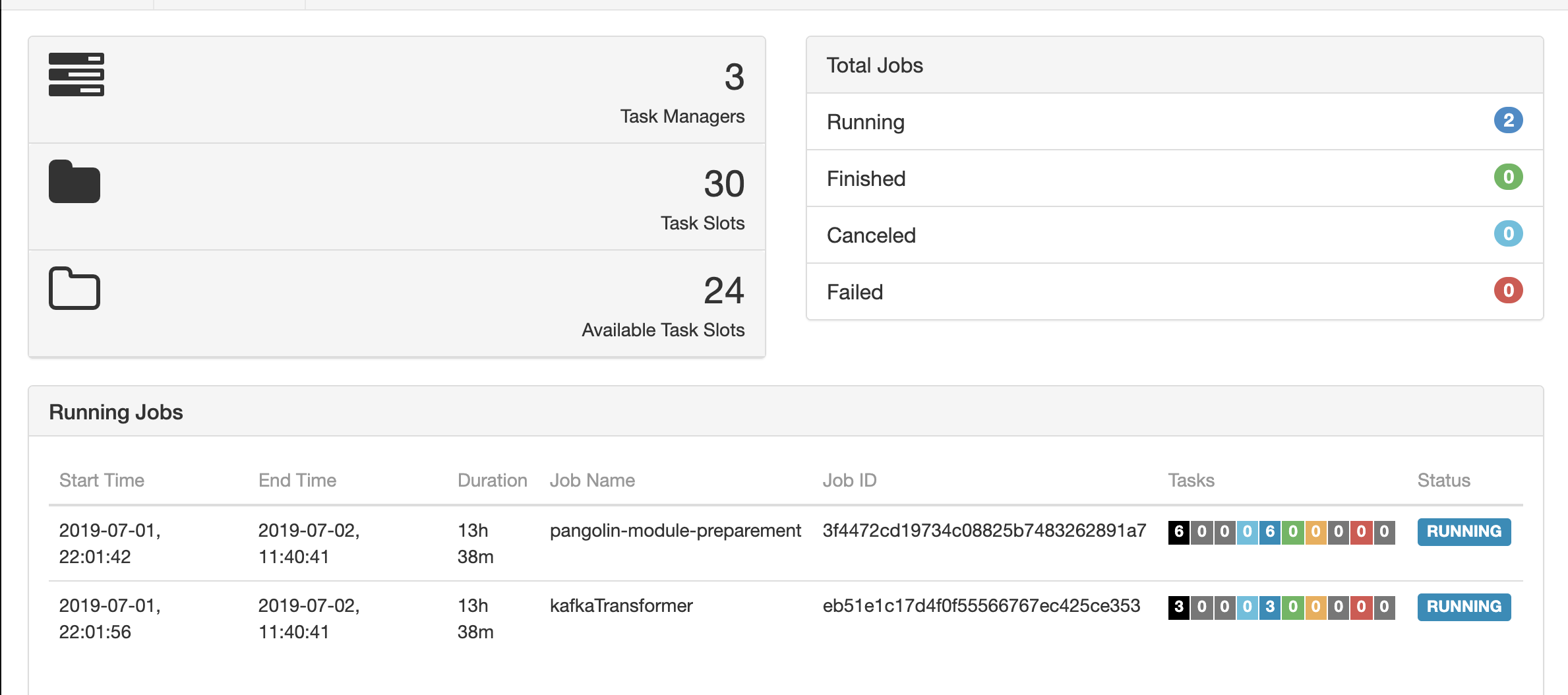The width and height of the screenshot is (1568, 695).
Task: Click the Running Jobs panel heading
Action: 116,412
